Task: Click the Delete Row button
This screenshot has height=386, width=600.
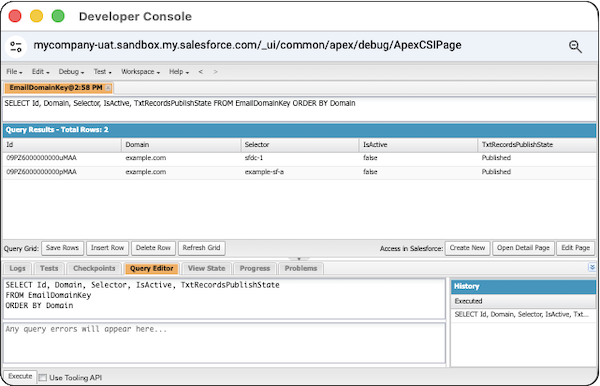Action: [x=153, y=248]
